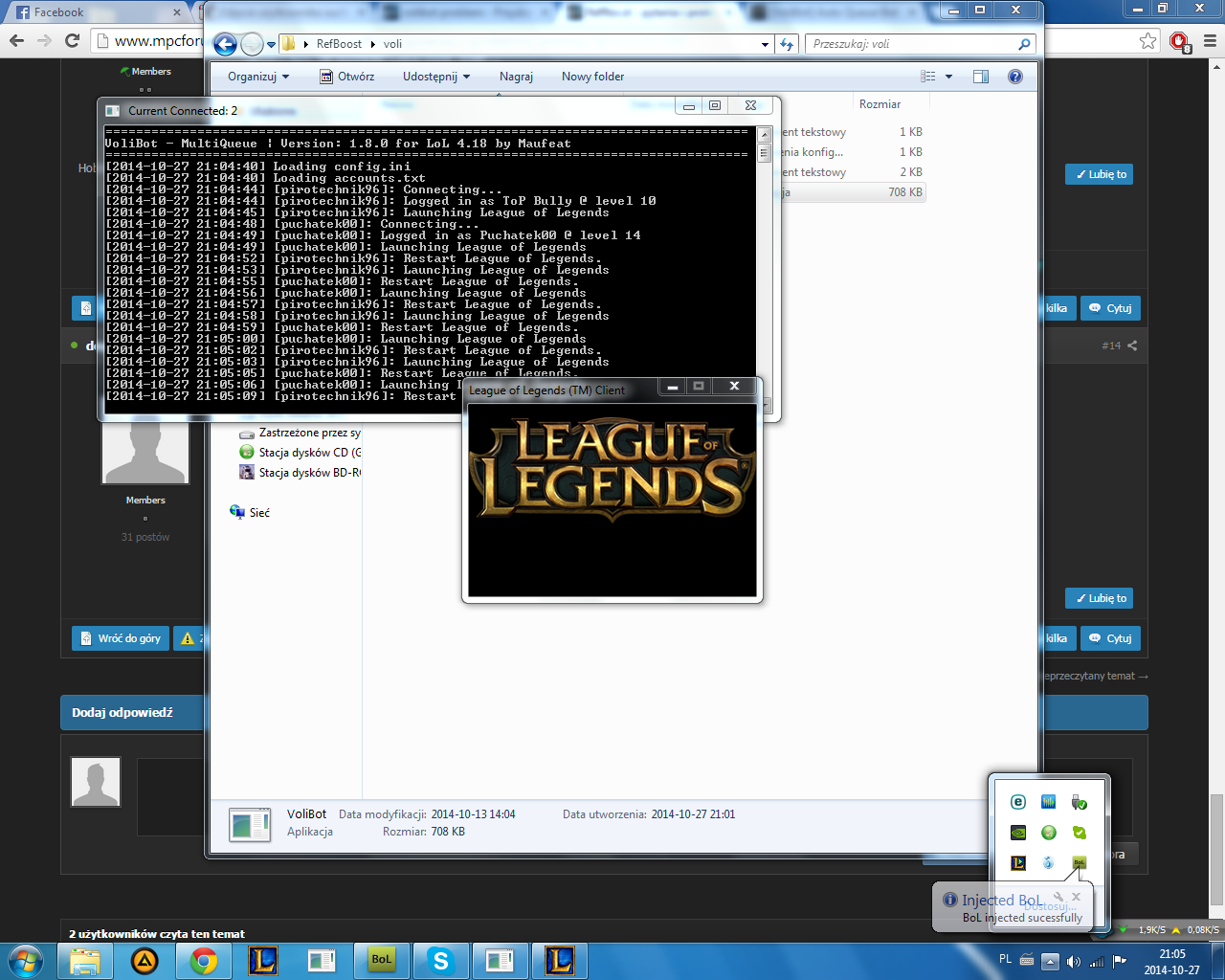This screenshot has height=980, width=1225.
Task: Open the BoL taskbar button
Action: 382,960
